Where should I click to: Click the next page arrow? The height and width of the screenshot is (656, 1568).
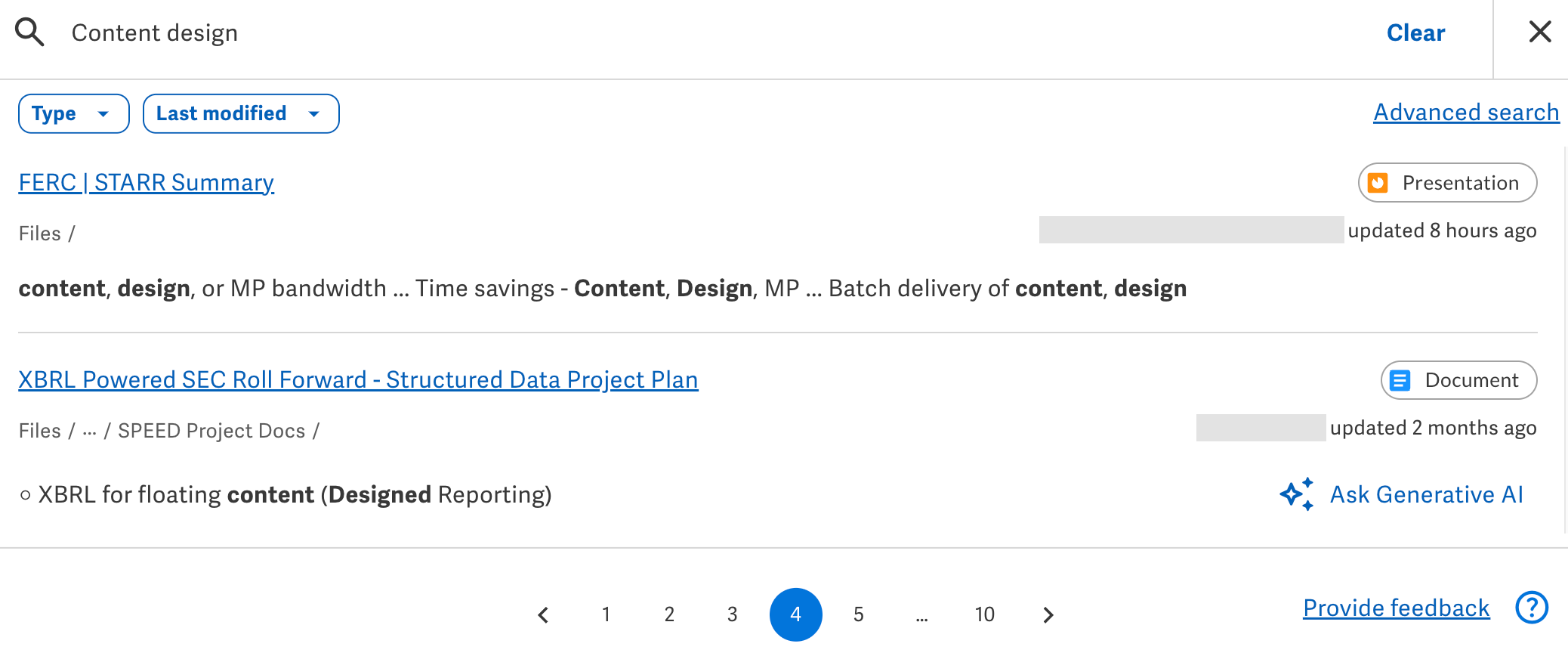point(1048,614)
